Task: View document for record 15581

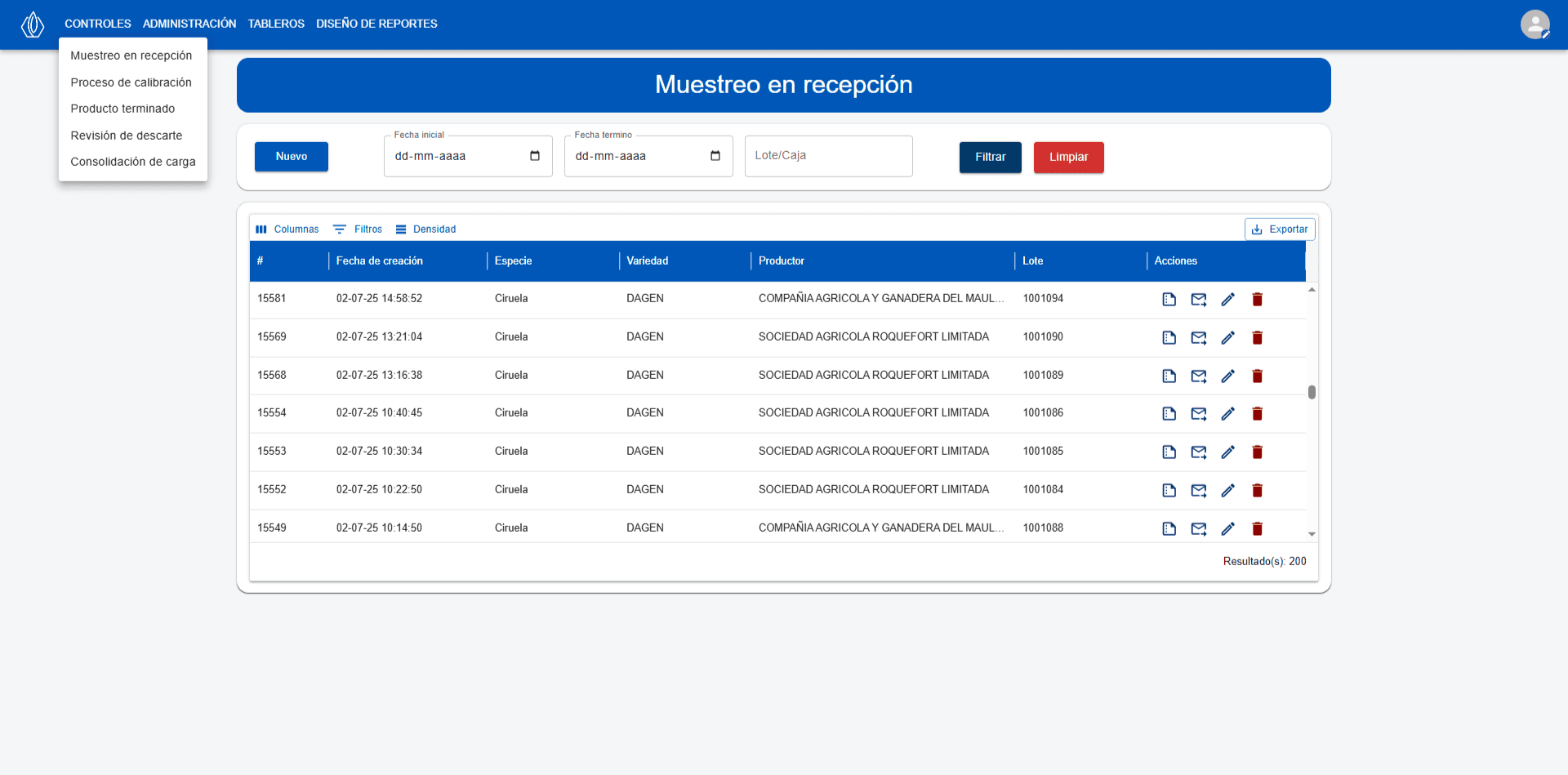Action: click(1169, 299)
